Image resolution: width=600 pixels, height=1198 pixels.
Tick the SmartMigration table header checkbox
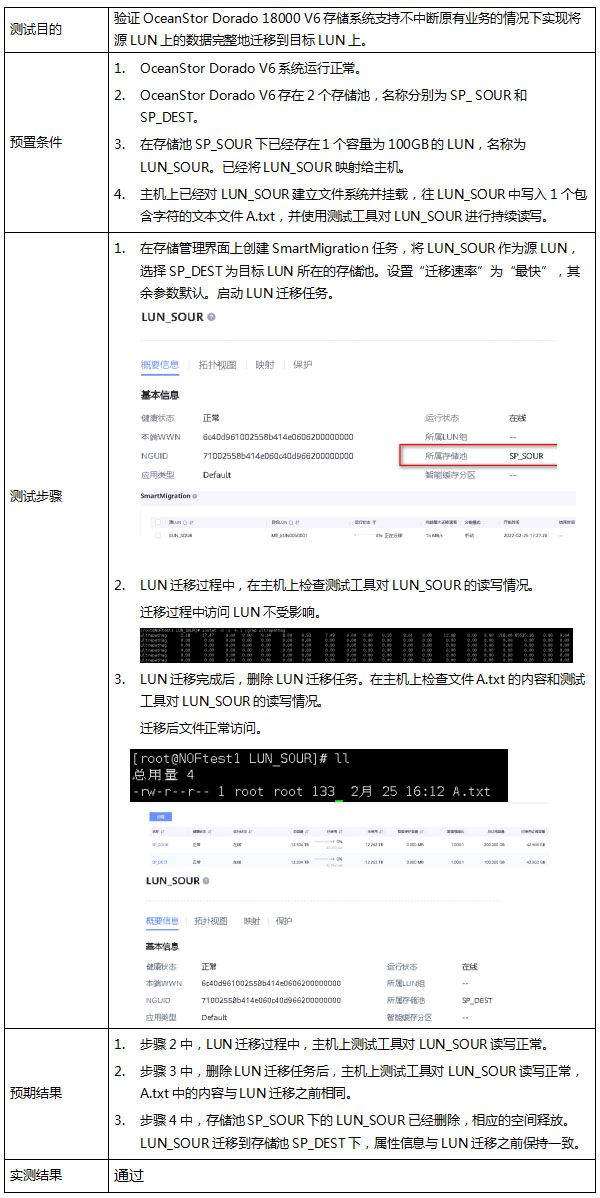pyautogui.click(x=158, y=523)
